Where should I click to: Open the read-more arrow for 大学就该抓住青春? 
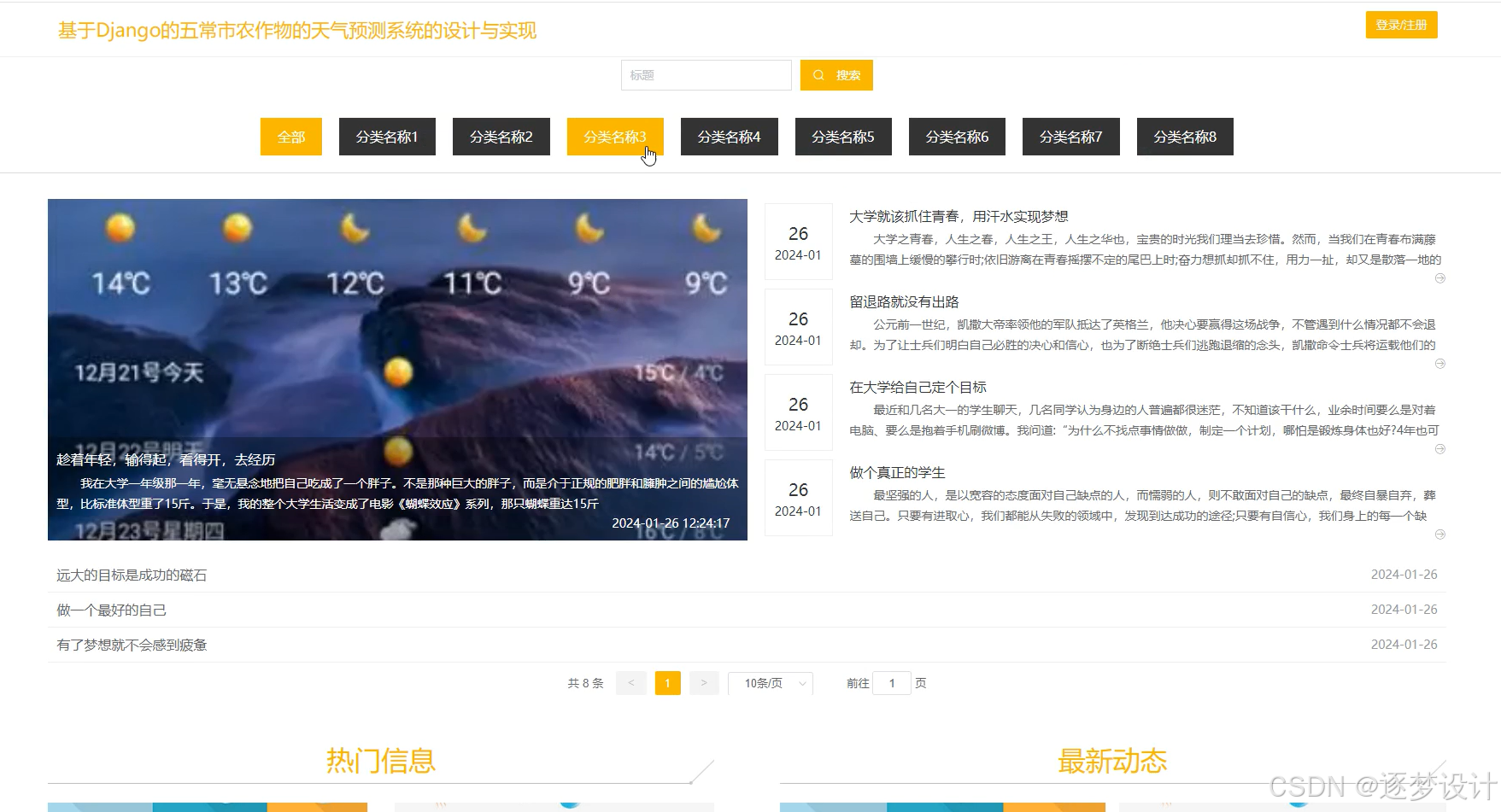click(1440, 278)
